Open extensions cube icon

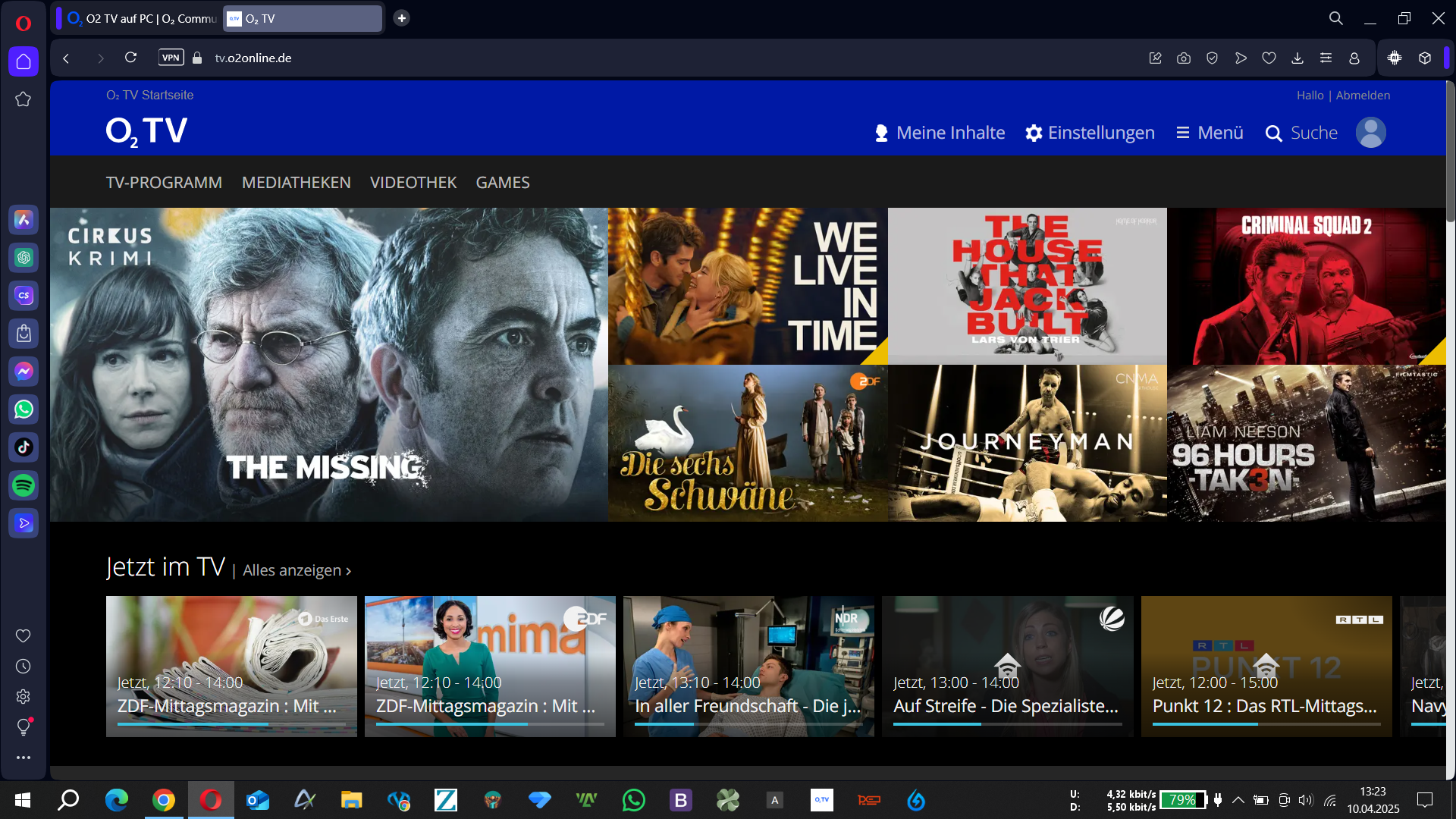click(1425, 58)
